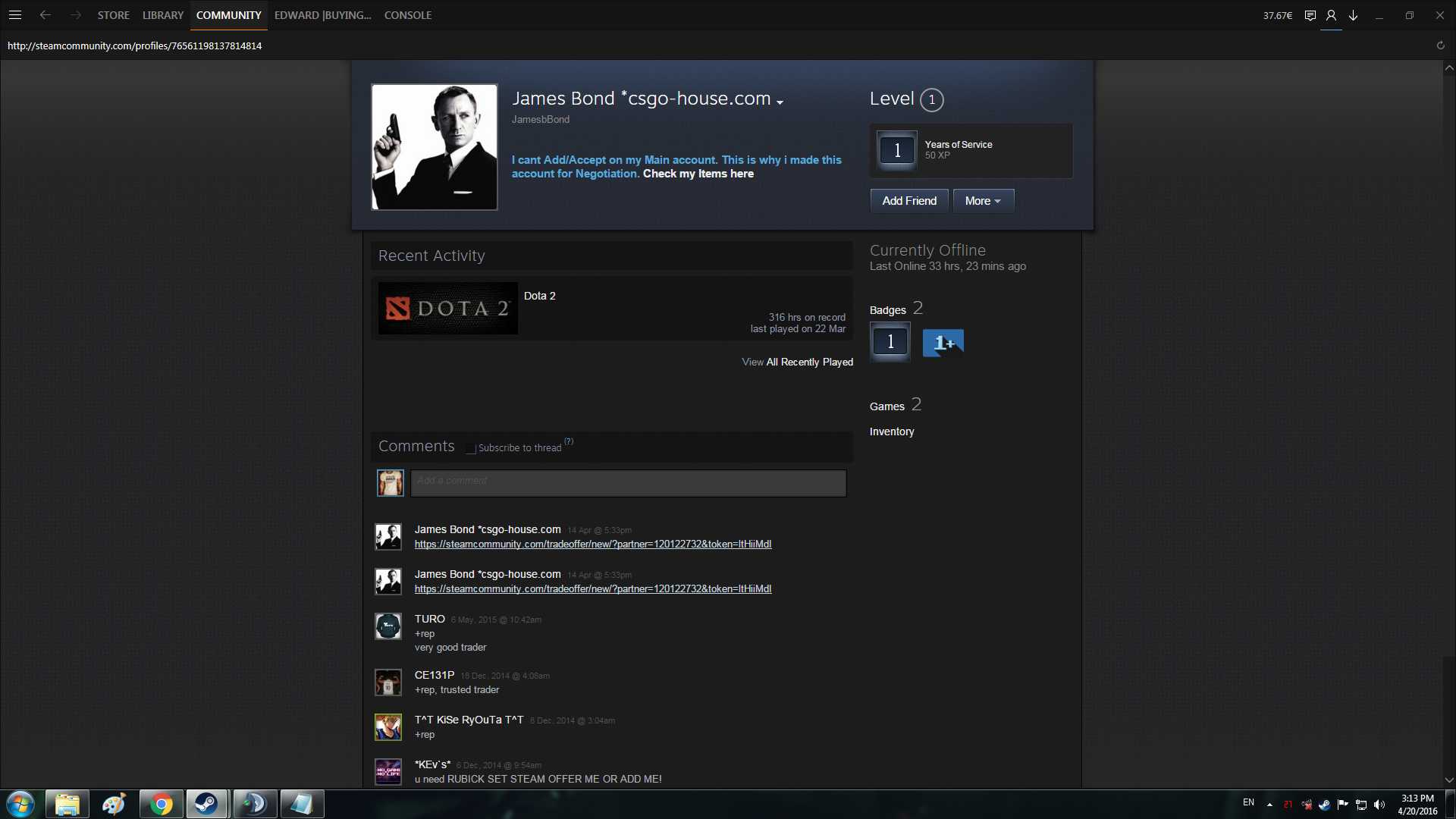Viewport: 1456px width, 819px height.
Task: Expand the persona name history arrow
Action: (x=780, y=102)
